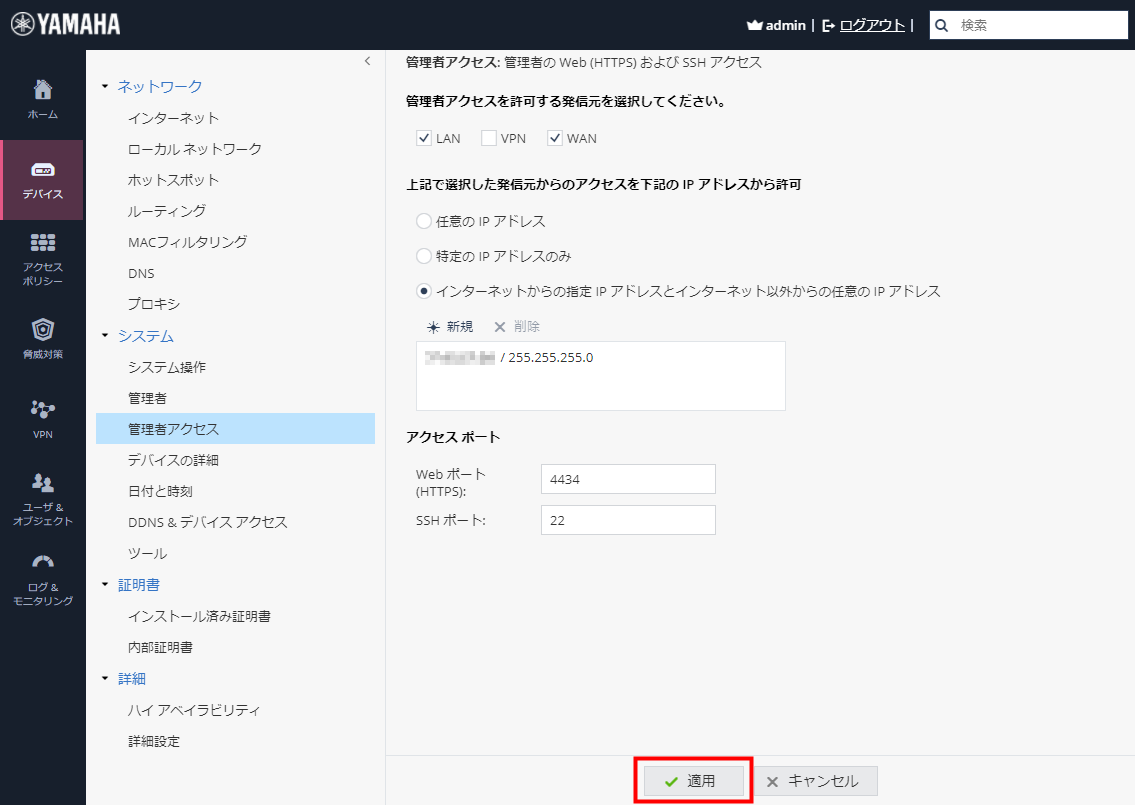This screenshot has width=1135, height=805.
Task: Apply settings with the 適用 button
Action: tap(693, 781)
